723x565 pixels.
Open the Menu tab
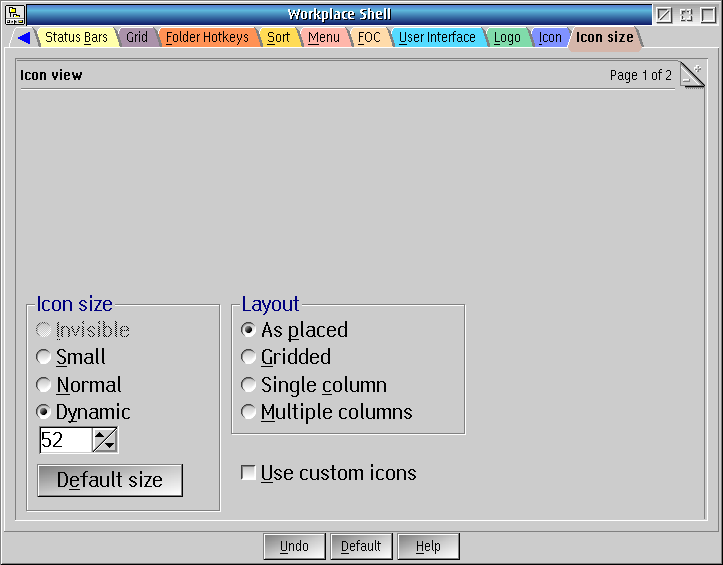[x=324, y=37]
